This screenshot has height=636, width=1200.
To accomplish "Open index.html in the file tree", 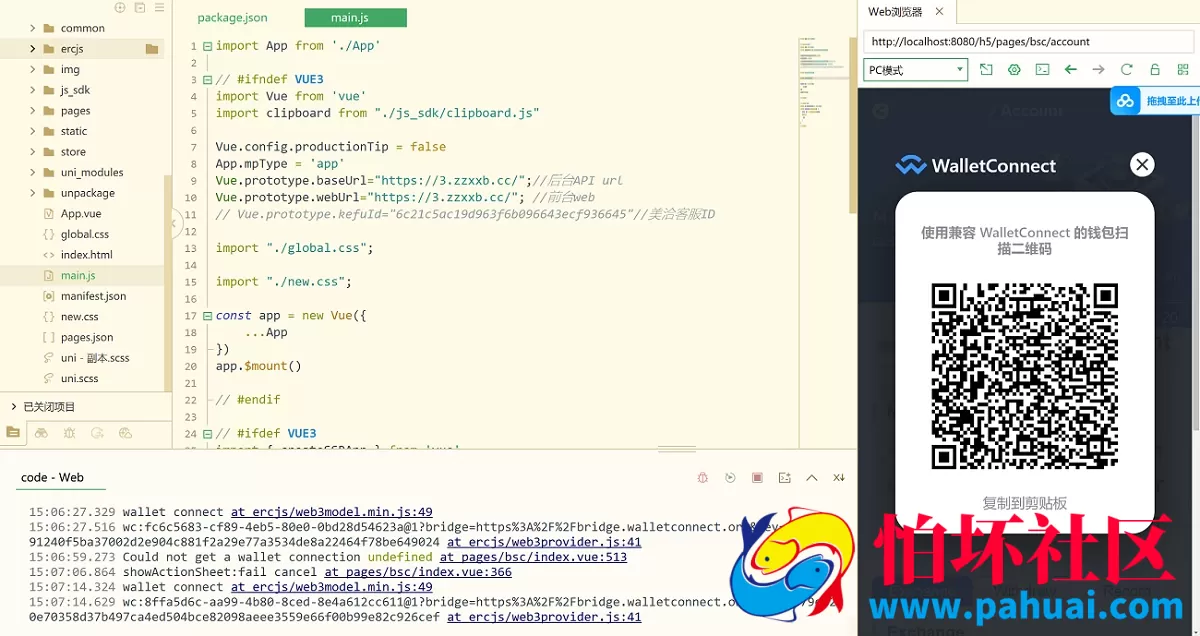I will click(86, 255).
